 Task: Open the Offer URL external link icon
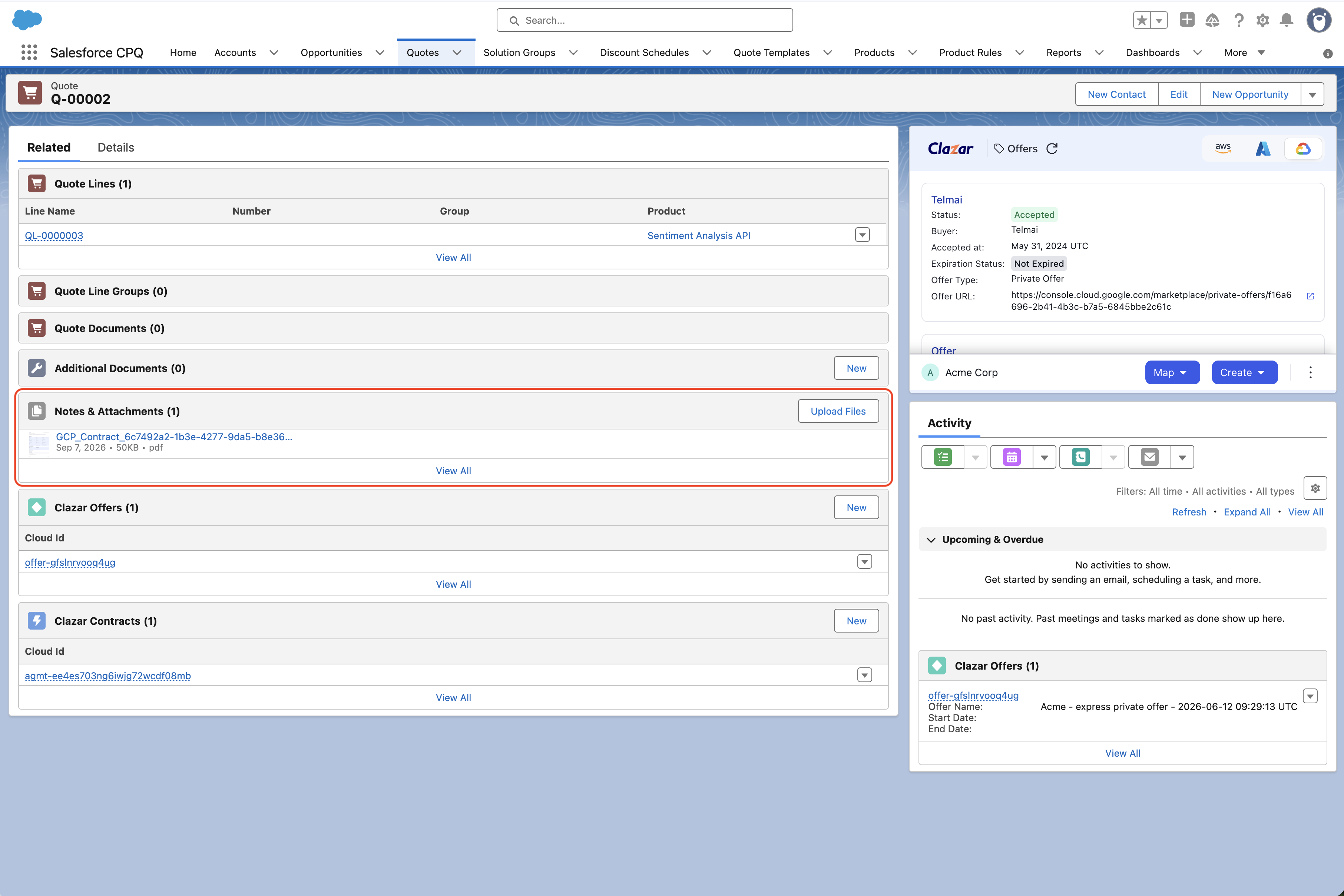(1310, 295)
